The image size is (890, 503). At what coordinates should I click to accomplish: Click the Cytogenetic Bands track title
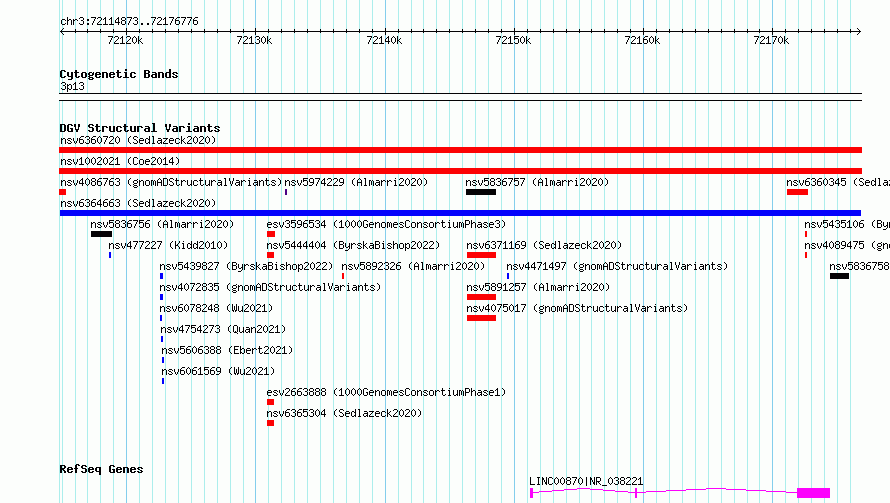coord(119,74)
